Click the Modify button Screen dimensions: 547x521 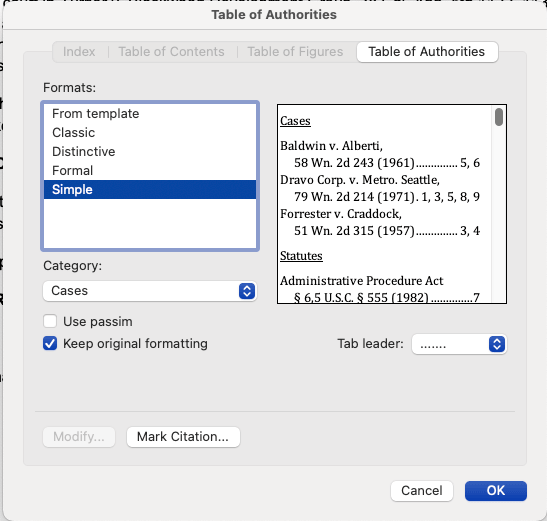(79, 437)
